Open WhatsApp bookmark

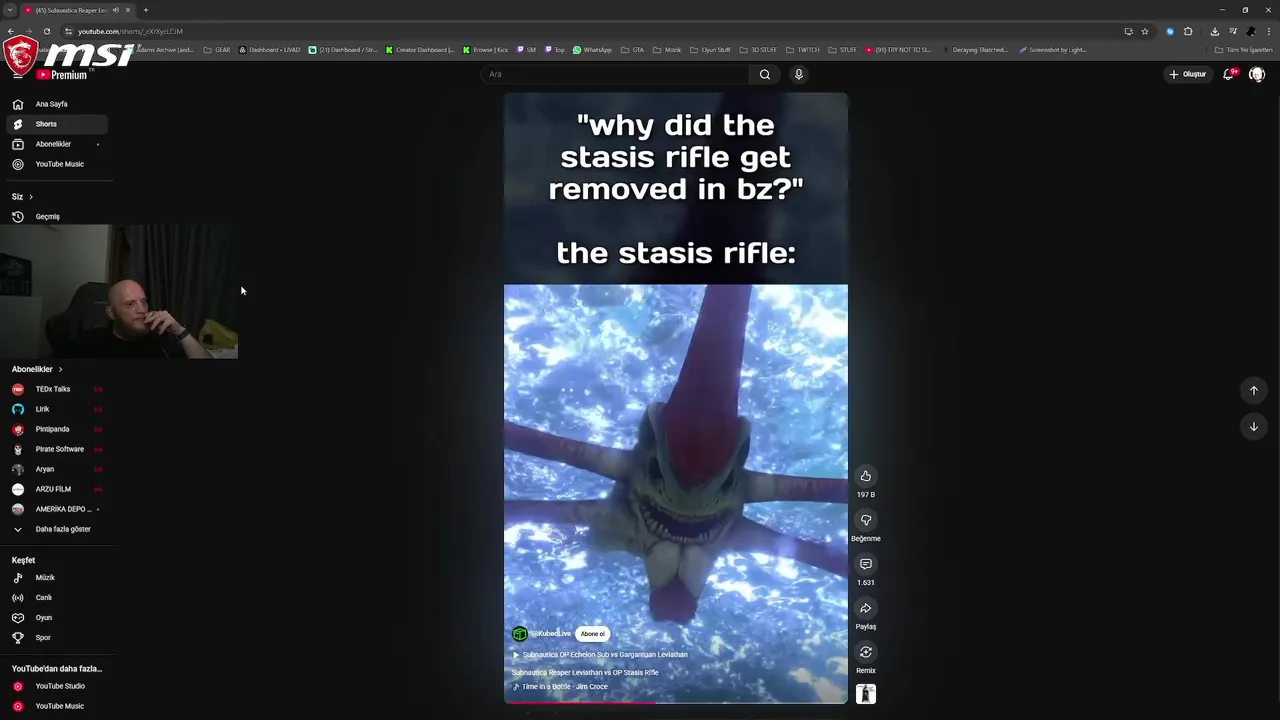[x=592, y=50]
